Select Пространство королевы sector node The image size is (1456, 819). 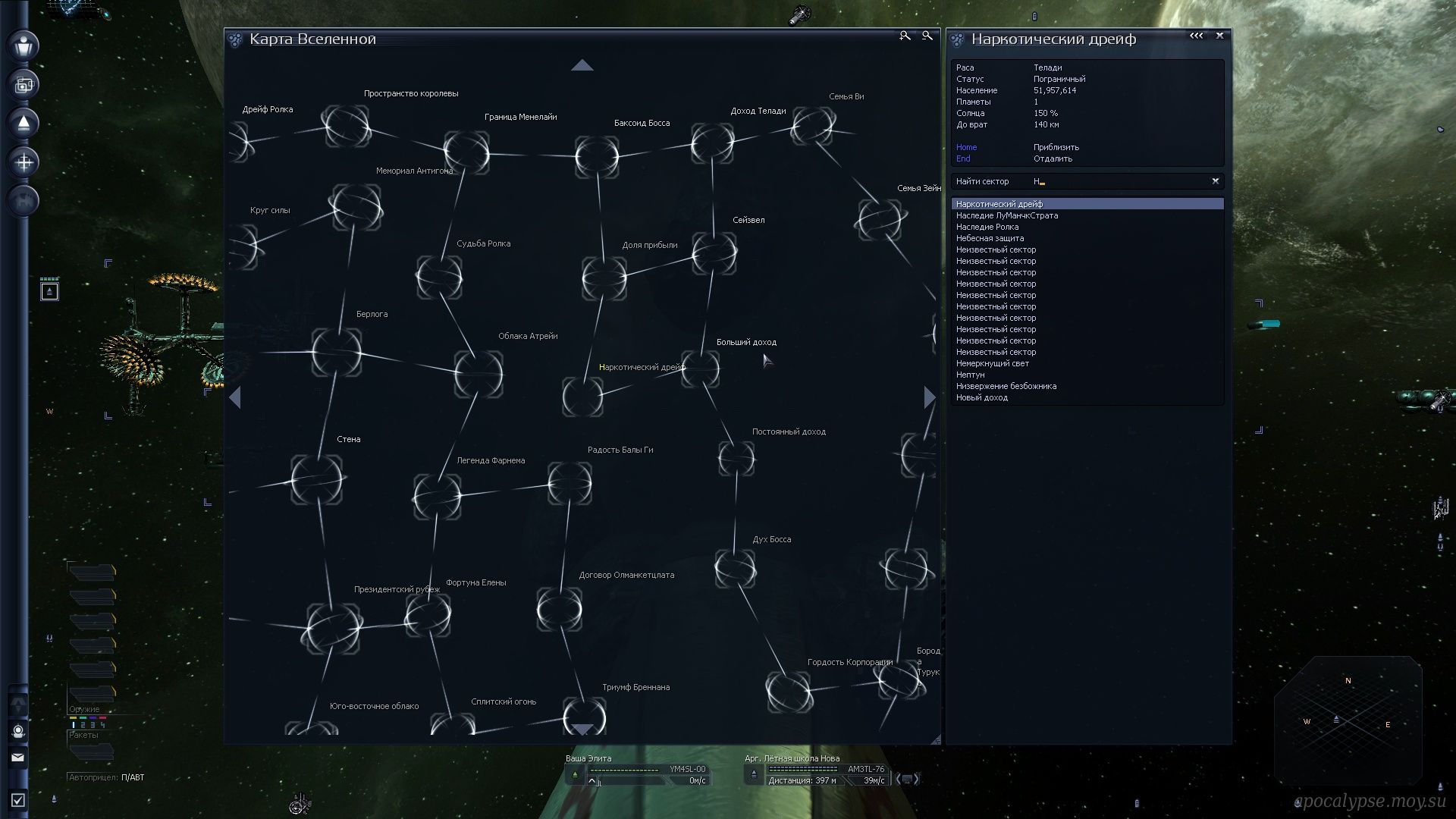pyautogui.click(x=346, y=126)
